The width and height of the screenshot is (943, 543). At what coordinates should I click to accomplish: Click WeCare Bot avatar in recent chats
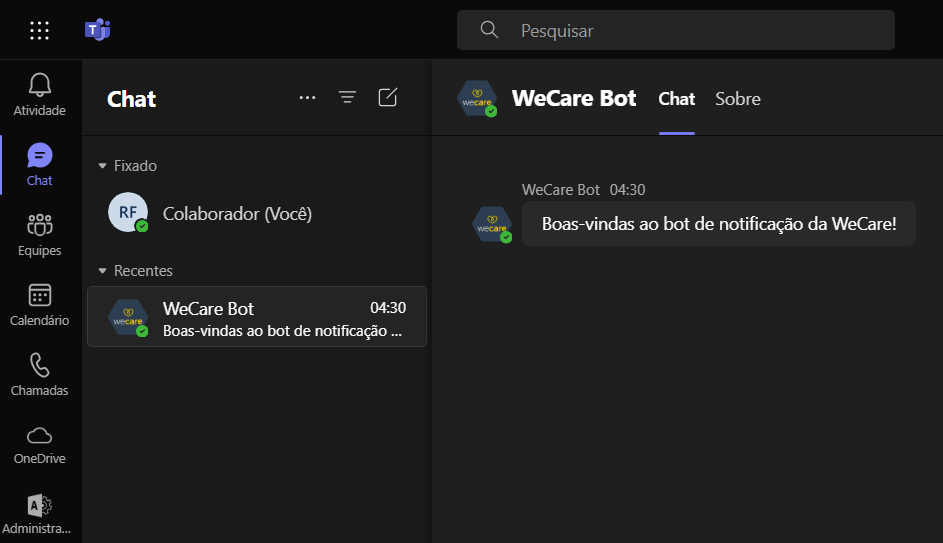pos(128,318)
